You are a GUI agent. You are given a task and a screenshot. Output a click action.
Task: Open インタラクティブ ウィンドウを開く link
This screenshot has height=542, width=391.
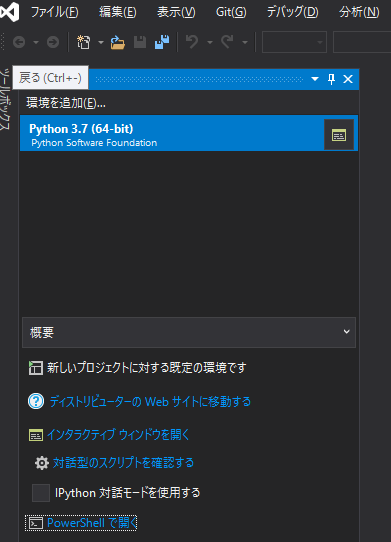[x=118, y=435]
